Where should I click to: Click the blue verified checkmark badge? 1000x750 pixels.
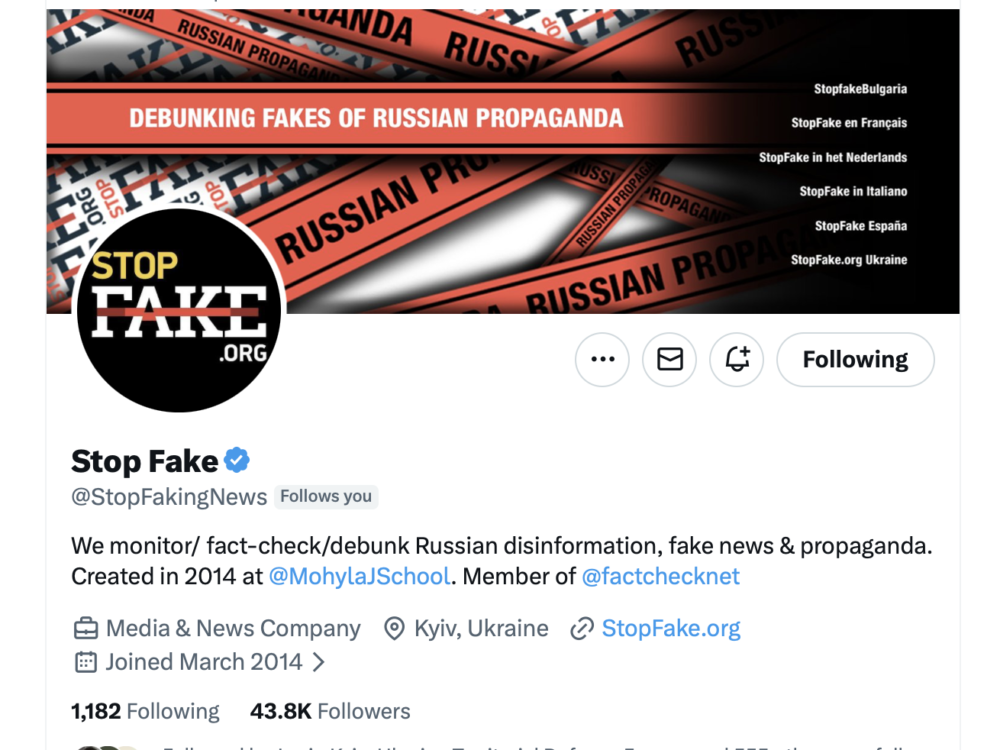tap(237, 461)
